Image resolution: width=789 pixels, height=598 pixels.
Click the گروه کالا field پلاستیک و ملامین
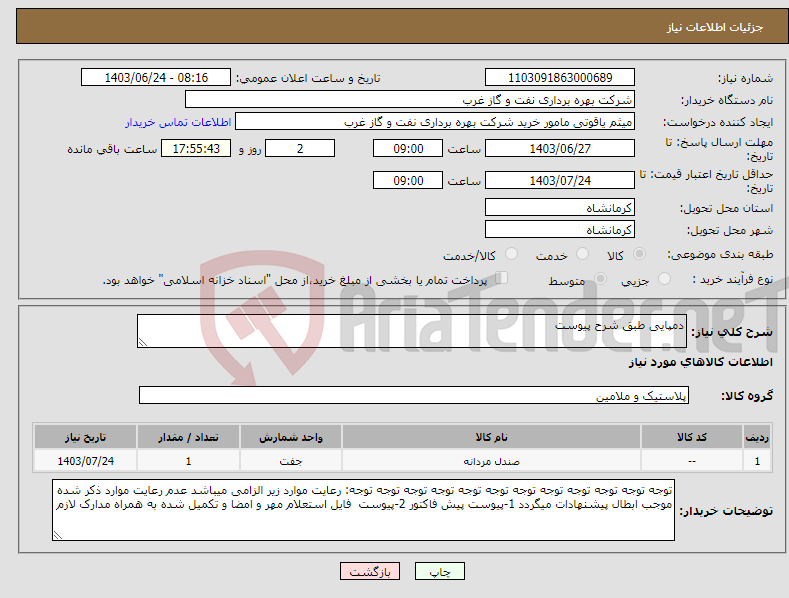(x=414, y=396)
